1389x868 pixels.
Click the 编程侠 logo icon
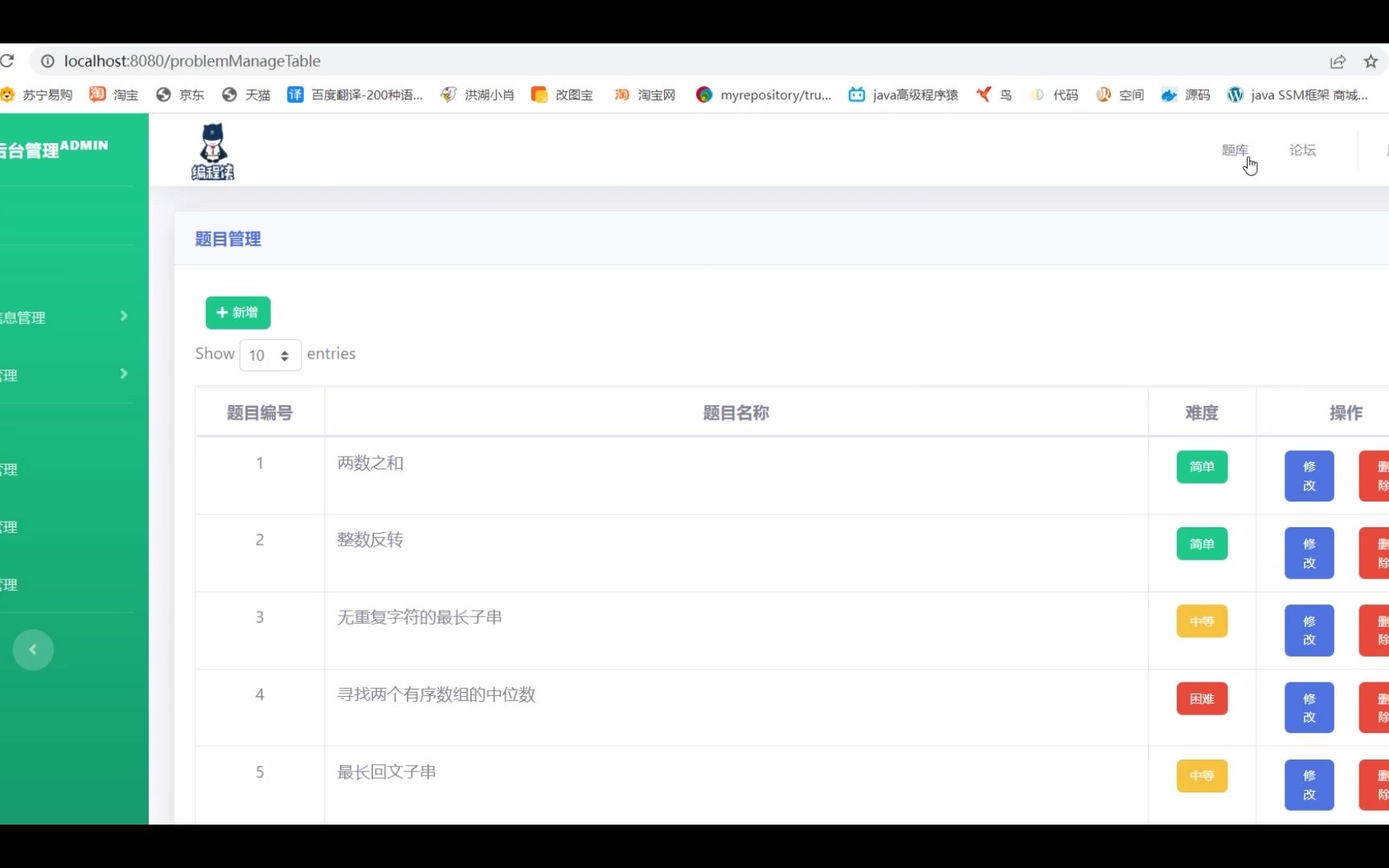tap(212, 151)
